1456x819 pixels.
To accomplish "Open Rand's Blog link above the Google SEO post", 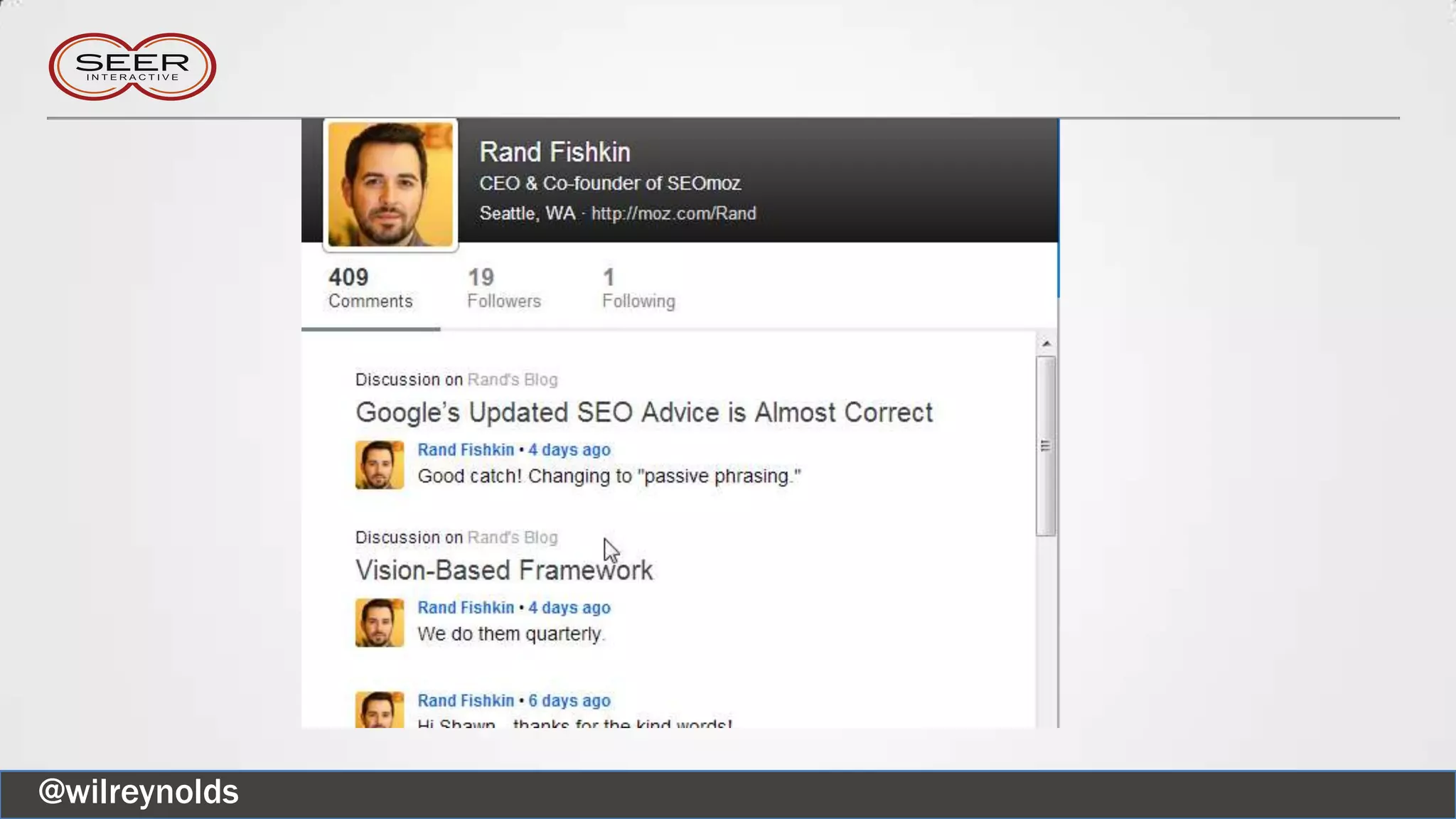I will [x=512, y=380].
